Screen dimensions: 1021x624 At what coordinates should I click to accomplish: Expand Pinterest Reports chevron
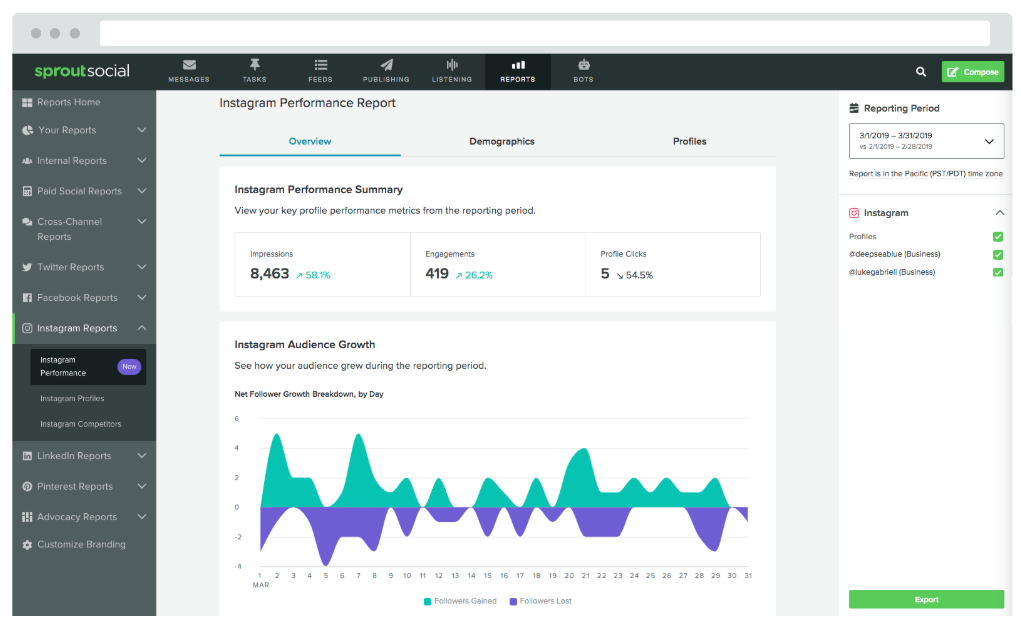pyautogui.click(x=142, y=486)
